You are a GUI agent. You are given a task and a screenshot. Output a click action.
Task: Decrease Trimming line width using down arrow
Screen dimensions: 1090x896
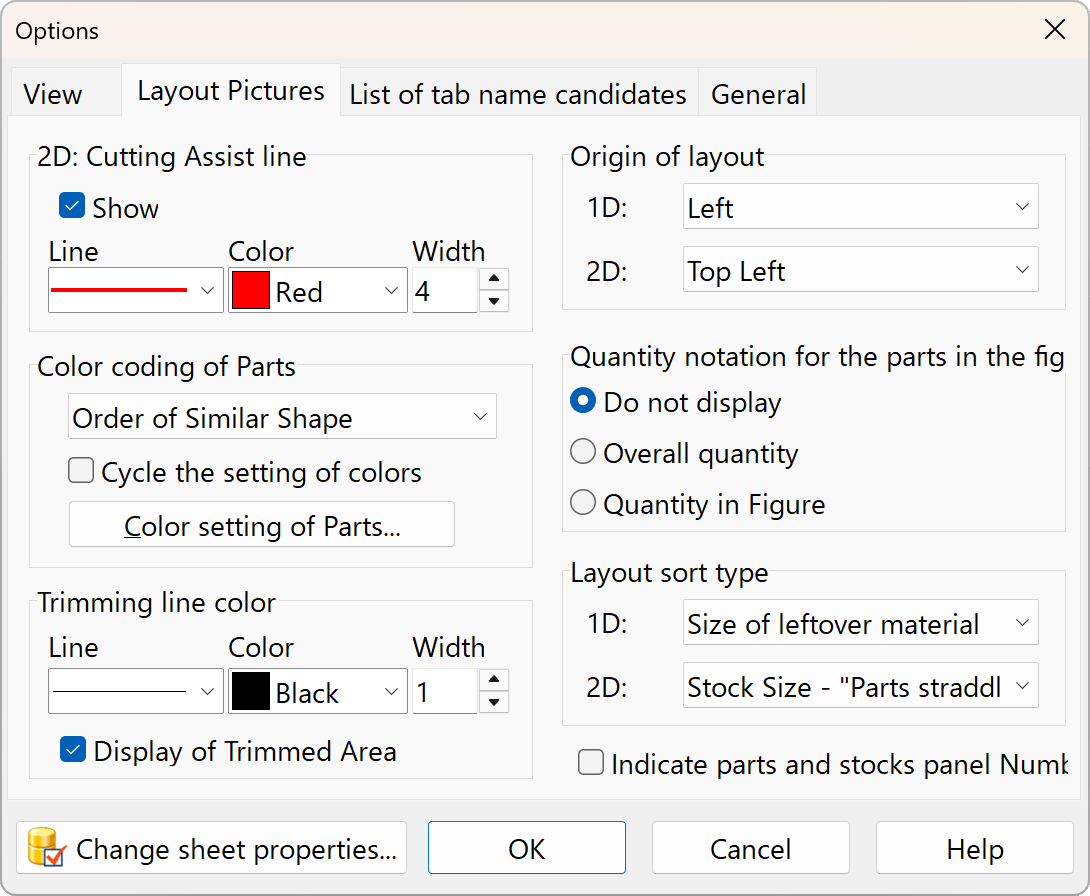494,702
